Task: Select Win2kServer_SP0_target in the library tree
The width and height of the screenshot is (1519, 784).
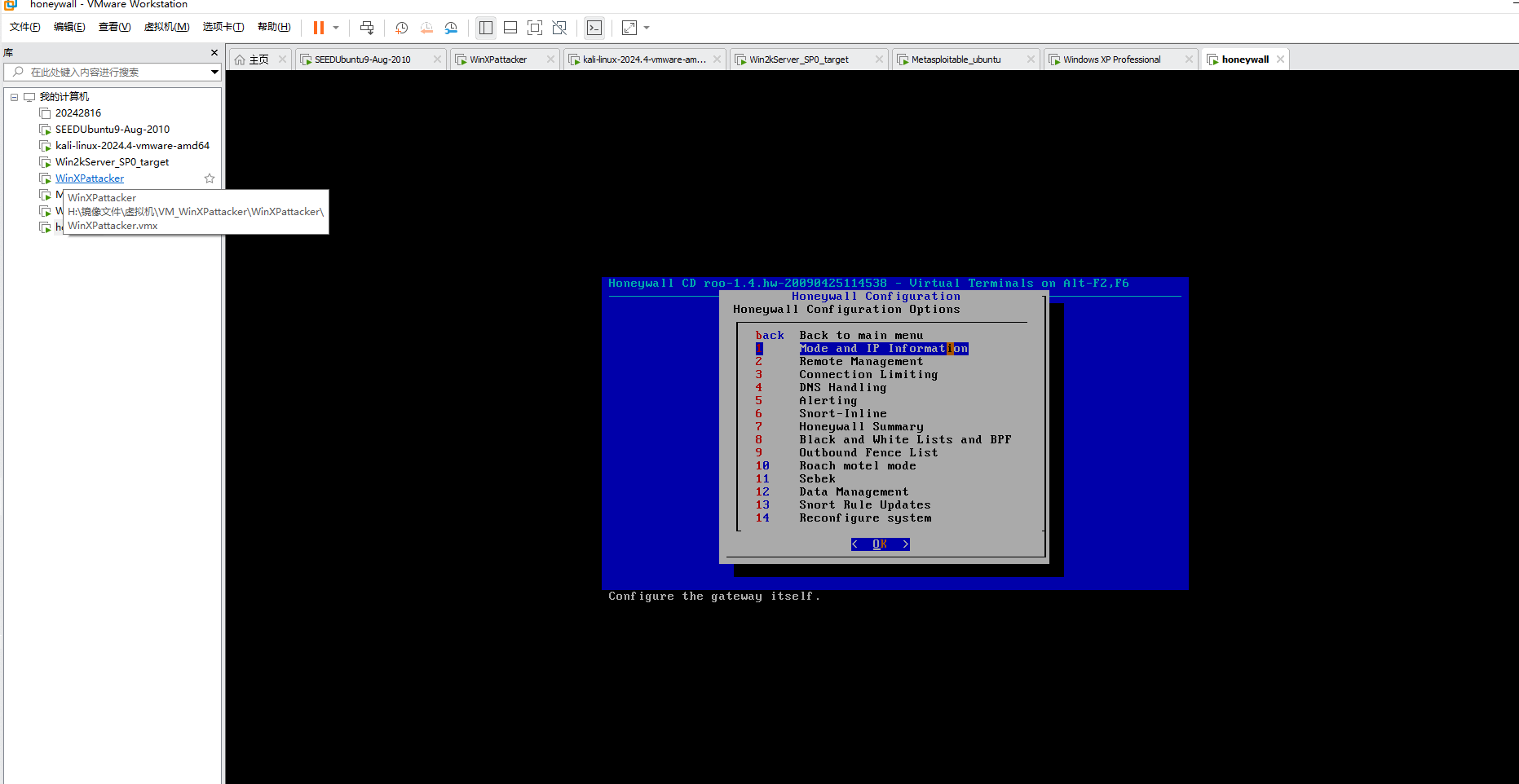Action: tap(112, 162)
